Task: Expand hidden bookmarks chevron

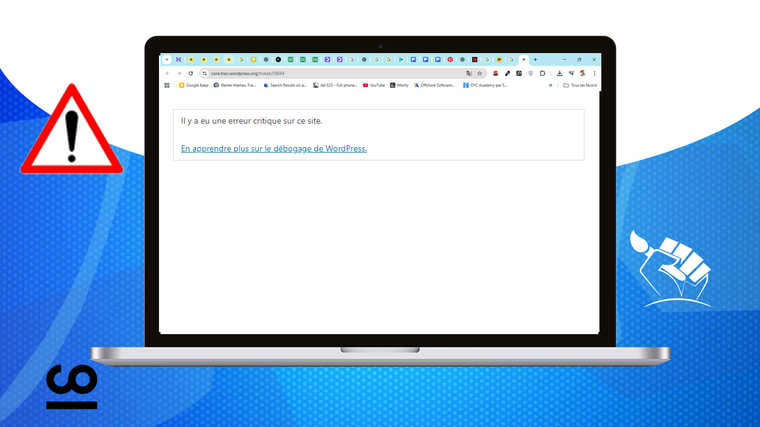Action: [x=551, y=85]
